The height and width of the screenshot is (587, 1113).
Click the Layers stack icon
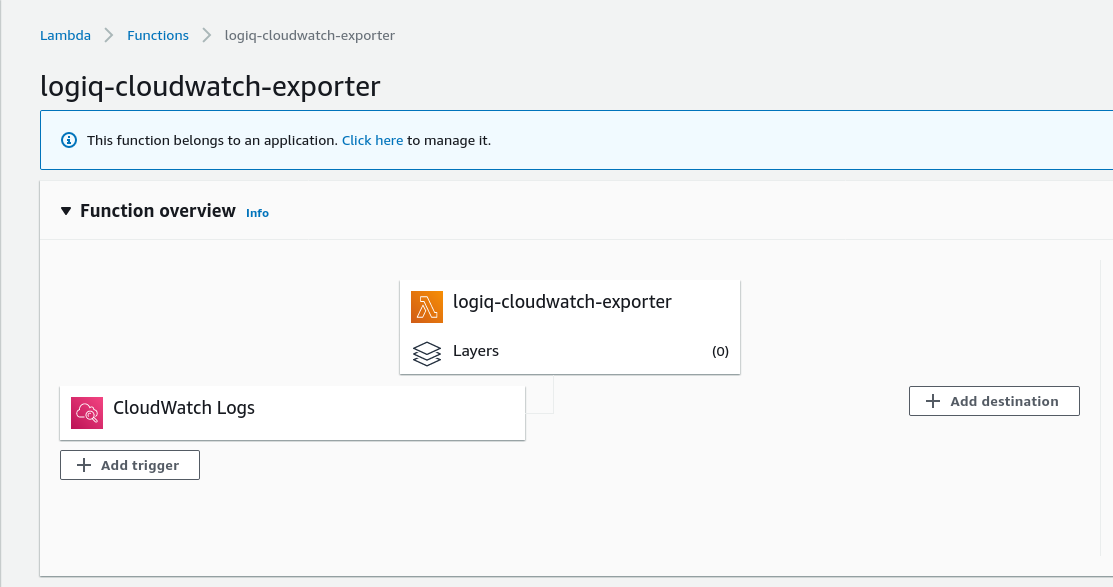point(427,353)
